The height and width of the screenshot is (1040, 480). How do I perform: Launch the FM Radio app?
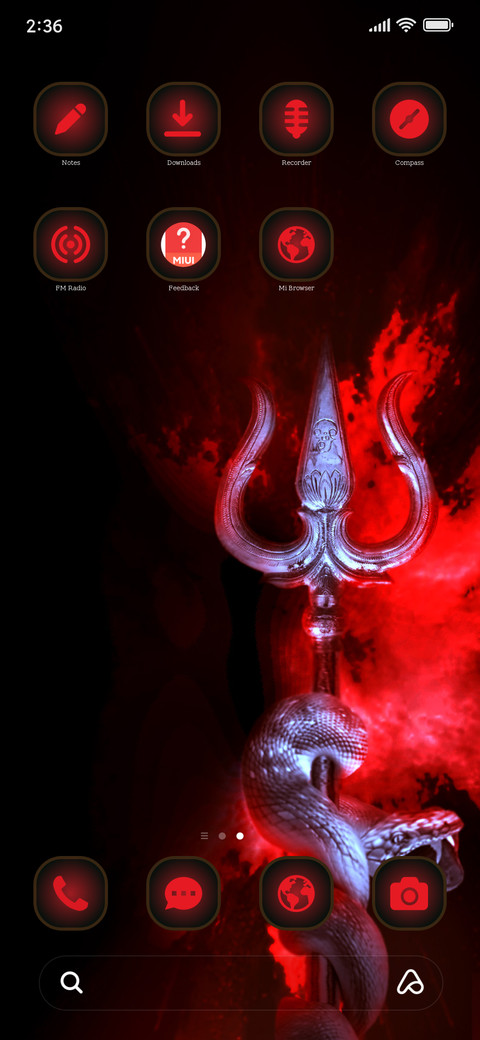coord(70,245)
